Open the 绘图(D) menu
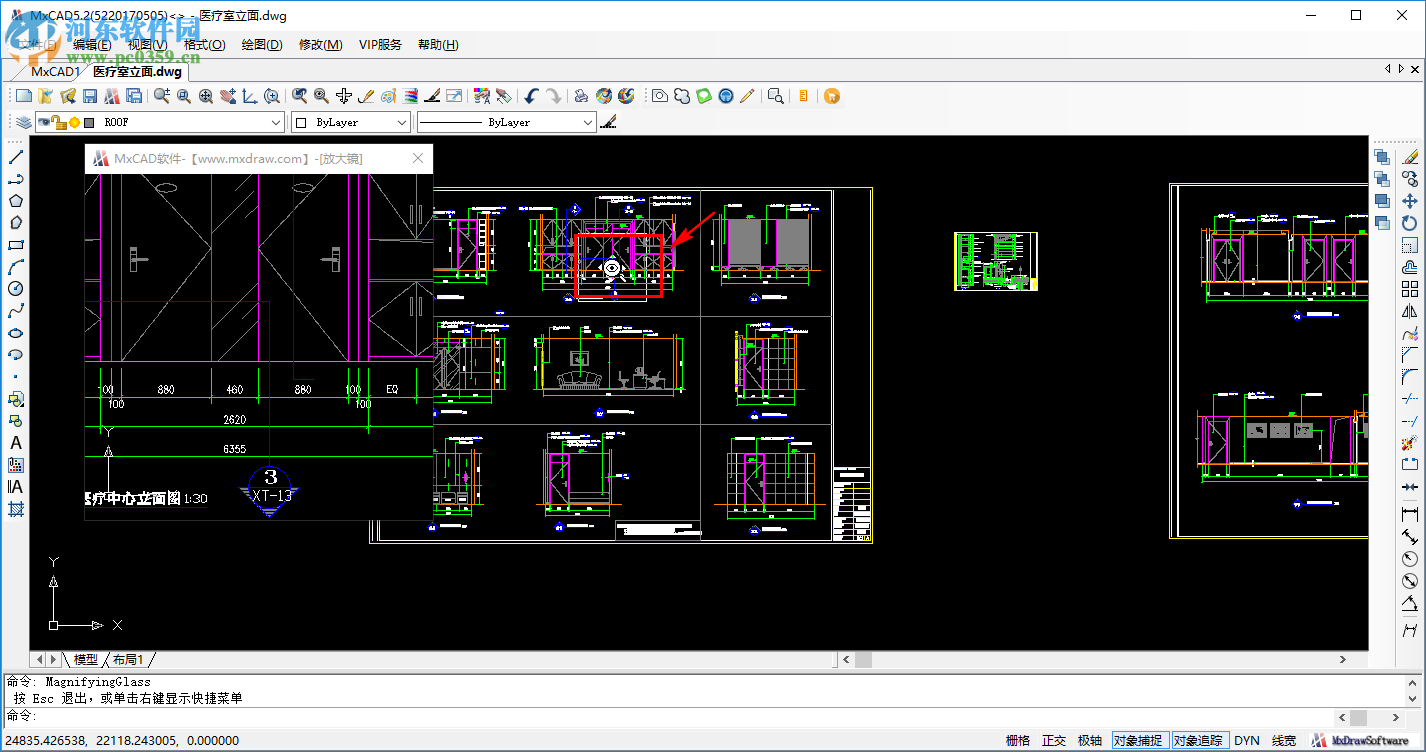1426x752 pixels. [262, 45]
